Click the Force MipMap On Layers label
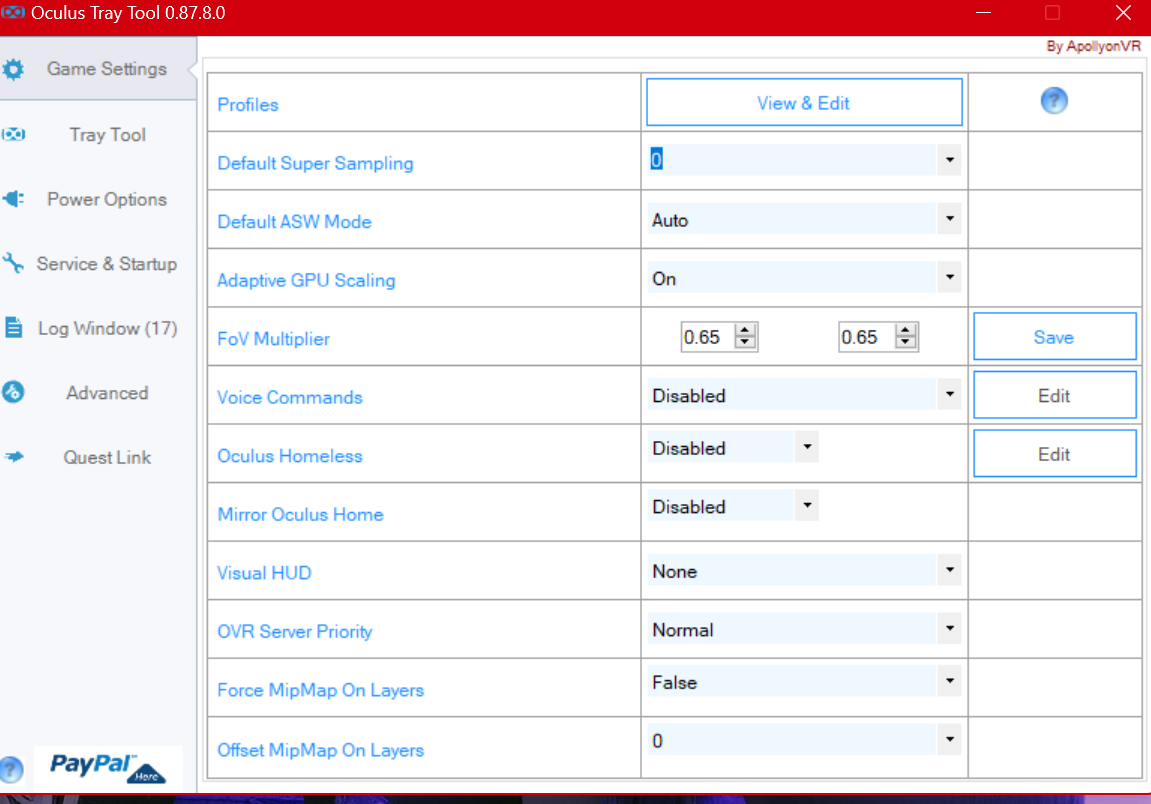Viewport: 1151px width, 804px height. 321,691
